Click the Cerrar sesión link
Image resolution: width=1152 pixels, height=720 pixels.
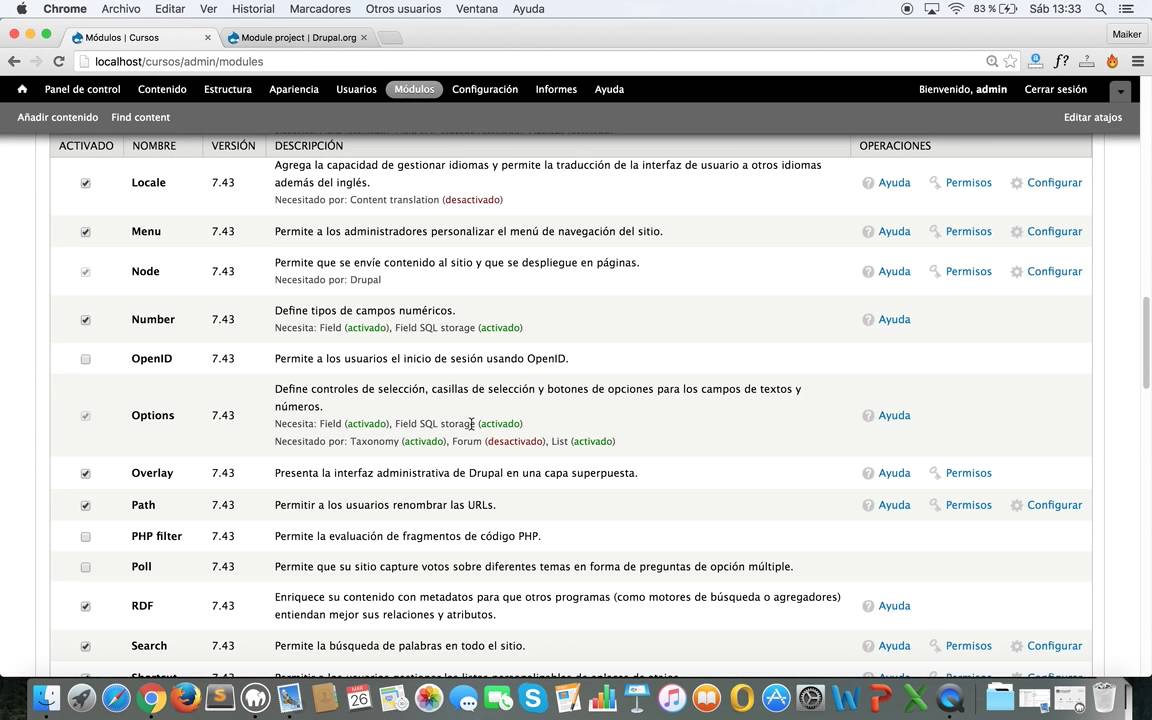(1056, 89)
